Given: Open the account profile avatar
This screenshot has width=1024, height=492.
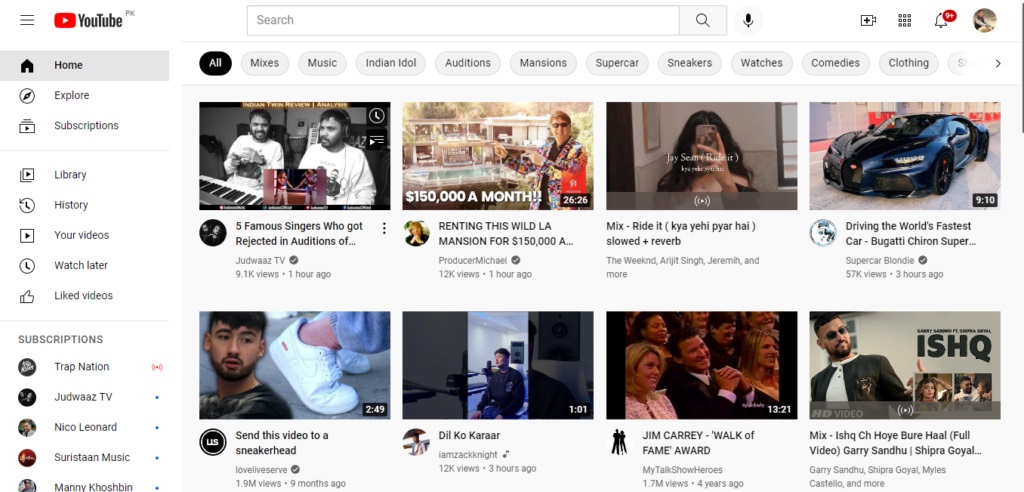Looking at the screenshot, I should tap(984, 20).
